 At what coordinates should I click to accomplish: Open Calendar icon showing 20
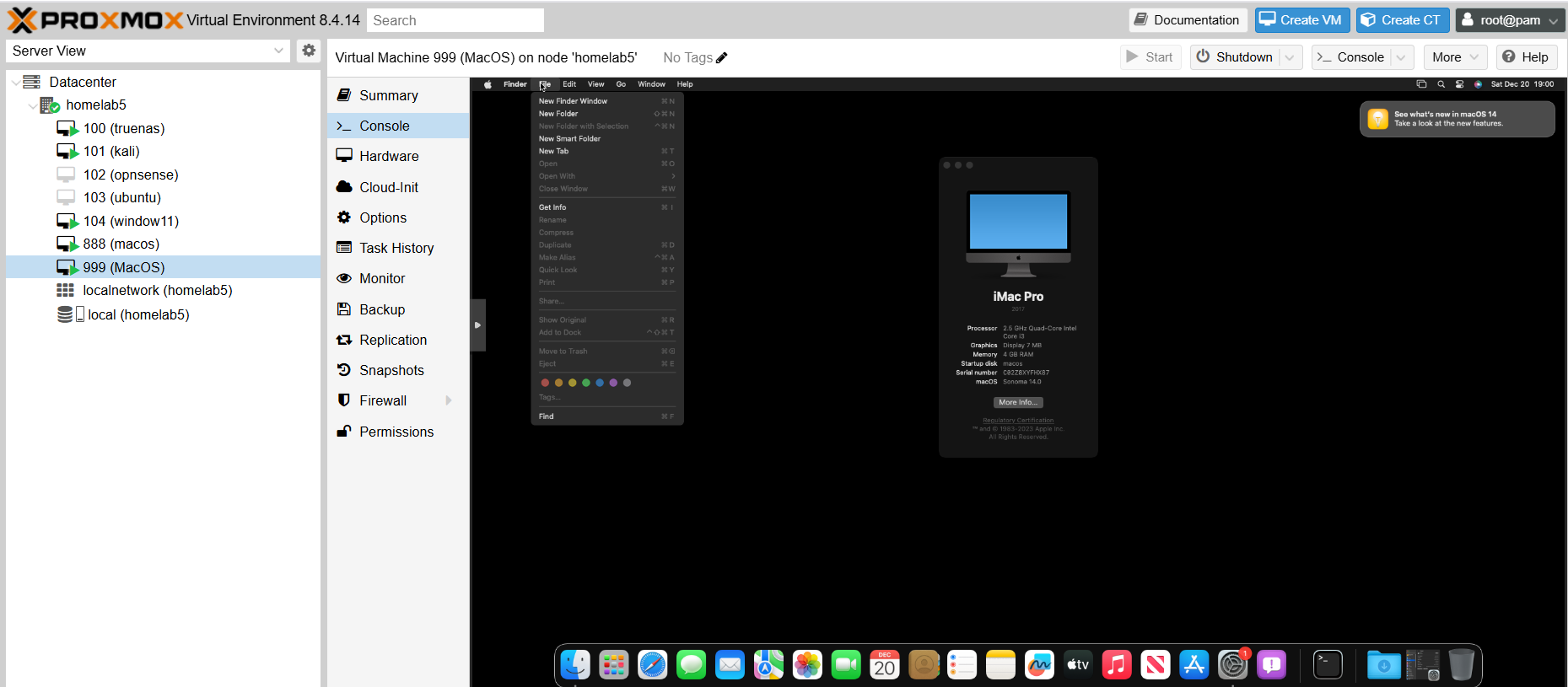click(885, 665)
